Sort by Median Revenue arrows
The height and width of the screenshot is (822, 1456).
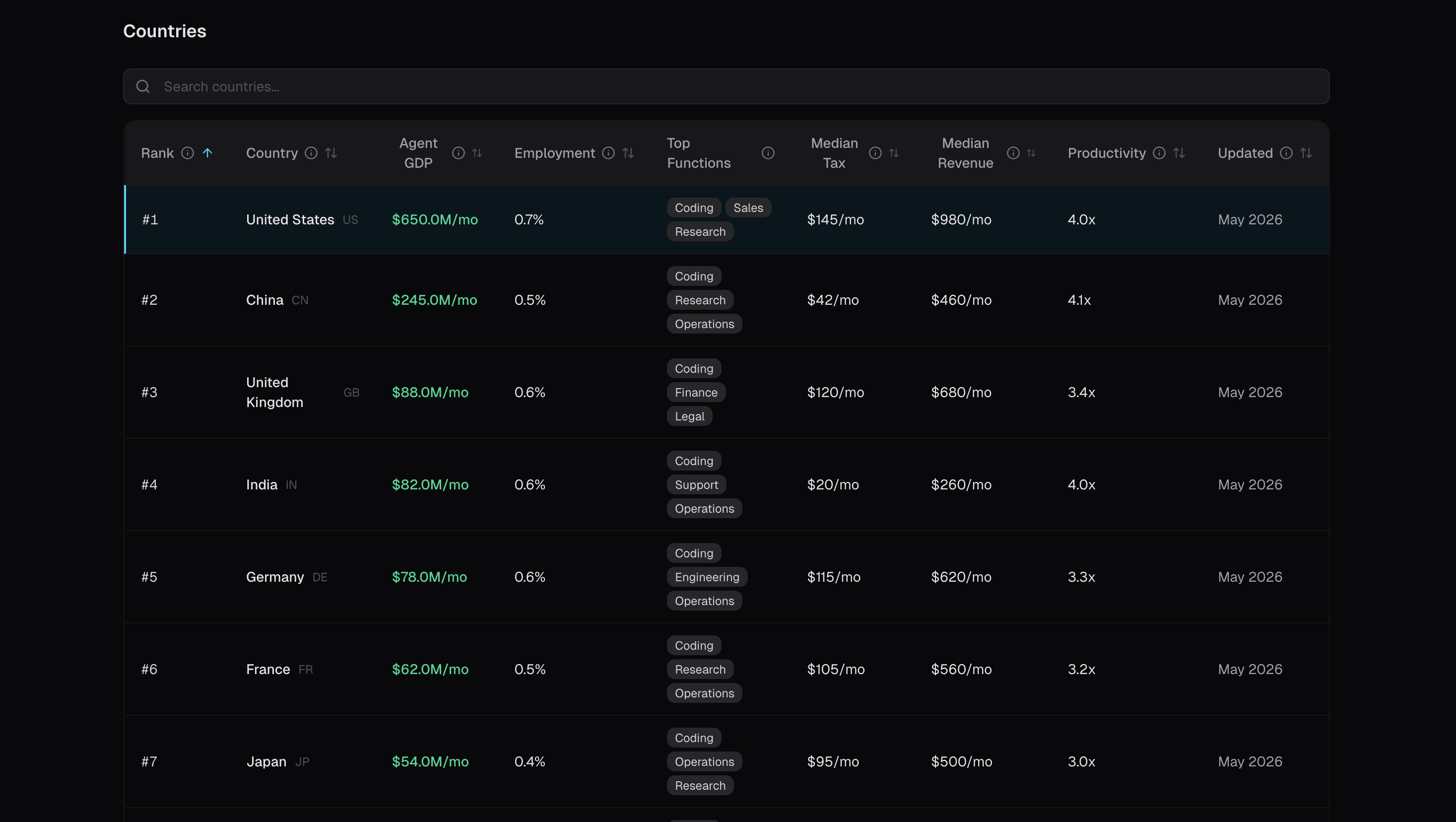click(1031, 153)
